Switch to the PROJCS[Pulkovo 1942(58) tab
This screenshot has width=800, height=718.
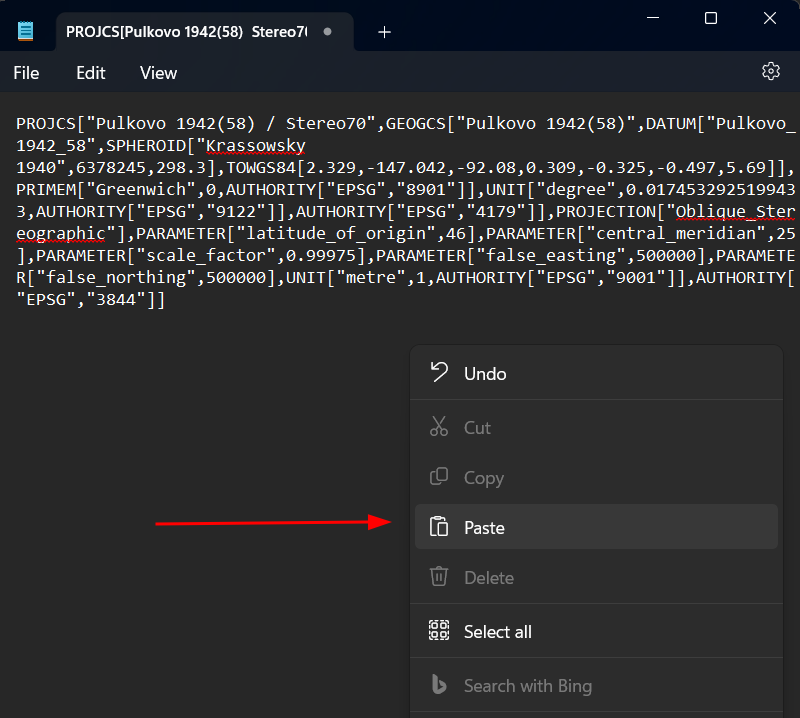tap(185, 32)
